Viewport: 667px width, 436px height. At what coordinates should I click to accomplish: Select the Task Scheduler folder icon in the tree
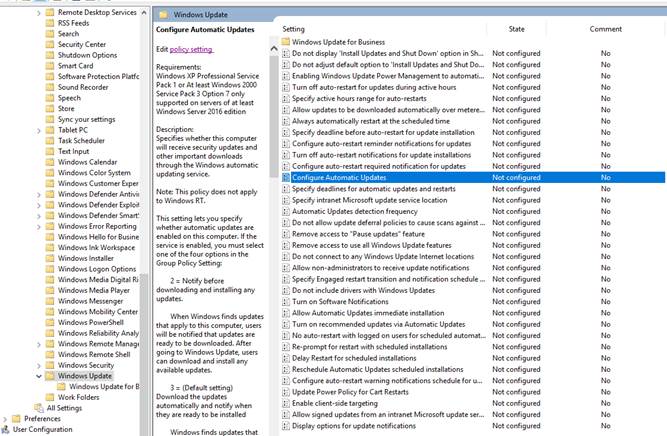click(x=50, y=141)
